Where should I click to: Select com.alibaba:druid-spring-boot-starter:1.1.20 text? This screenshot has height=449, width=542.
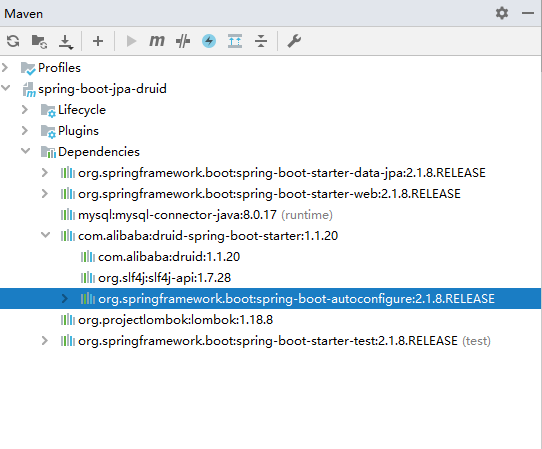tap(208, 236)
